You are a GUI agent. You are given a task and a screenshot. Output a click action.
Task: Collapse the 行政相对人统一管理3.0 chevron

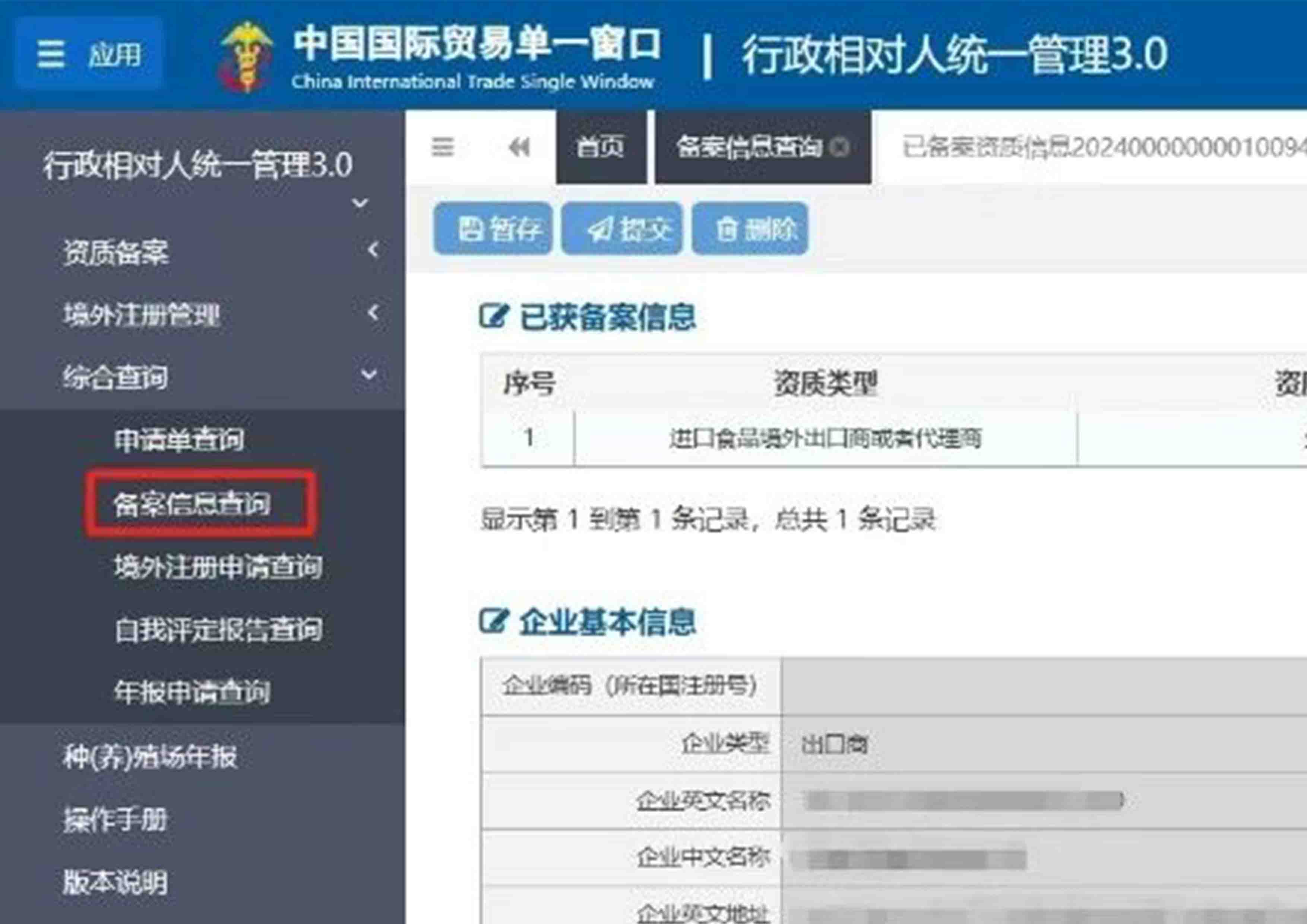pos(360,203)
